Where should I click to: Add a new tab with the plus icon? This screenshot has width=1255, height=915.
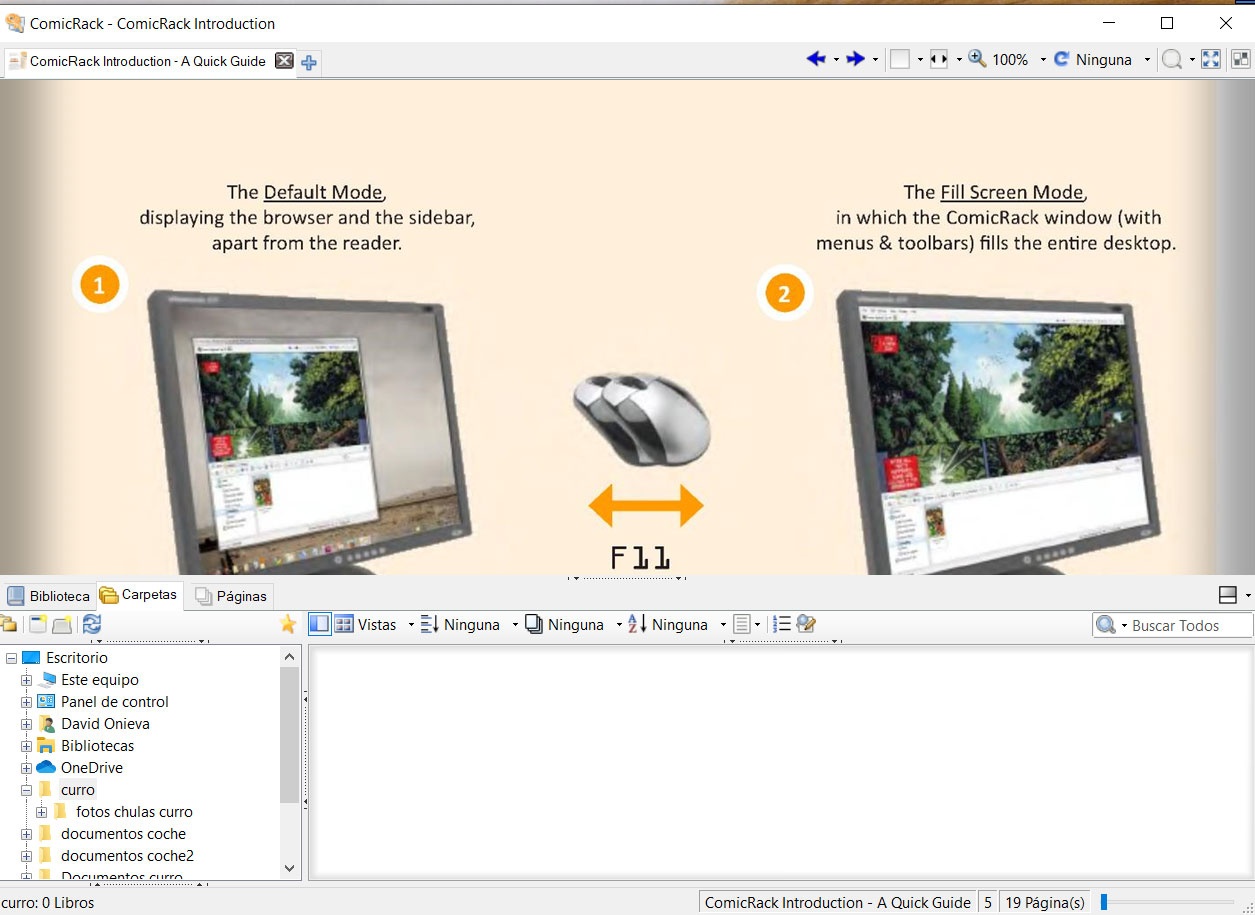[x=309, y=62]
